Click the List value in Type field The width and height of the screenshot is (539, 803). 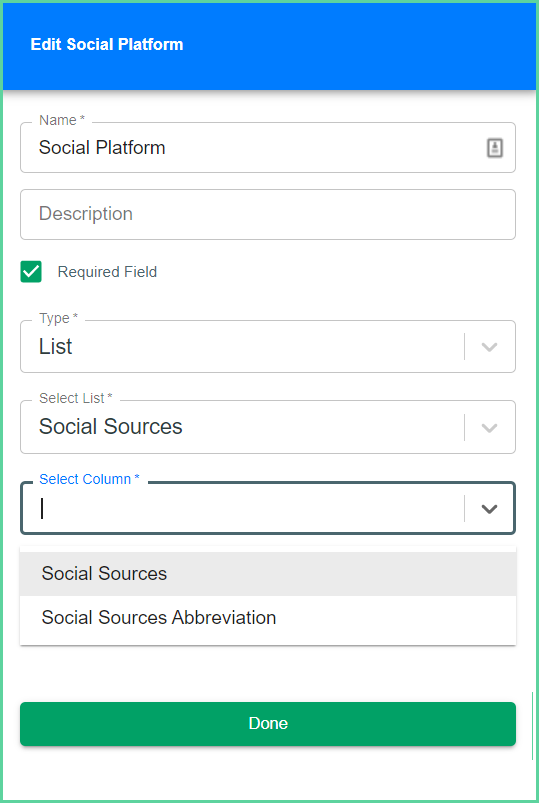55,347
